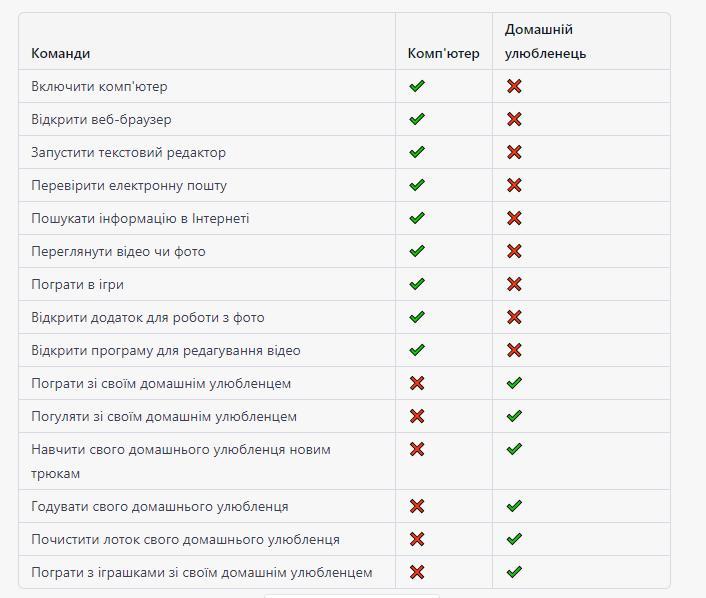706x598 pixels.
Task: Click red cross for Погуляти зі своїм улюбленцем row
Action: (417, 416)
